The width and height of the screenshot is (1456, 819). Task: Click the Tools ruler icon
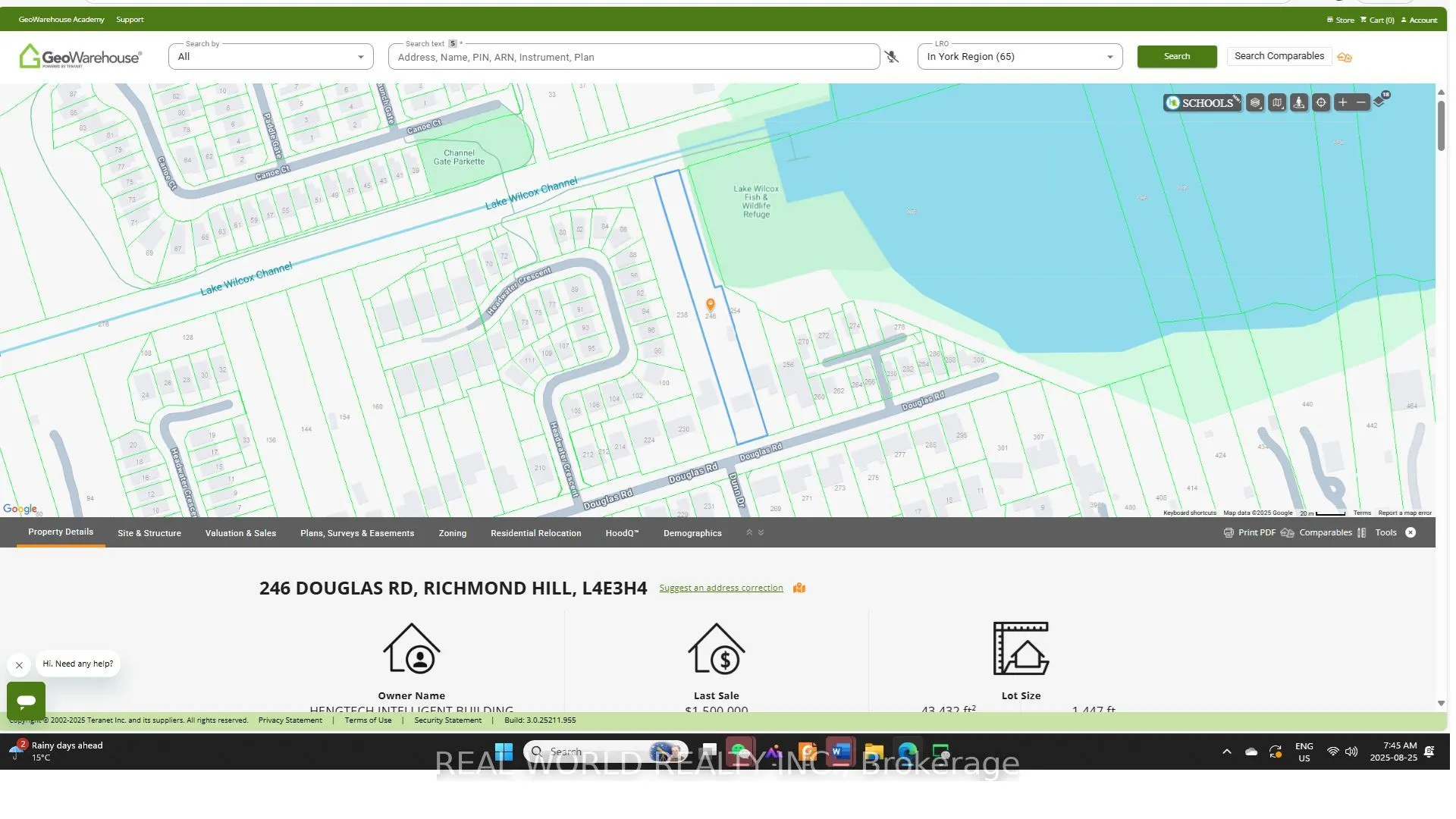tap(1362, 533)
